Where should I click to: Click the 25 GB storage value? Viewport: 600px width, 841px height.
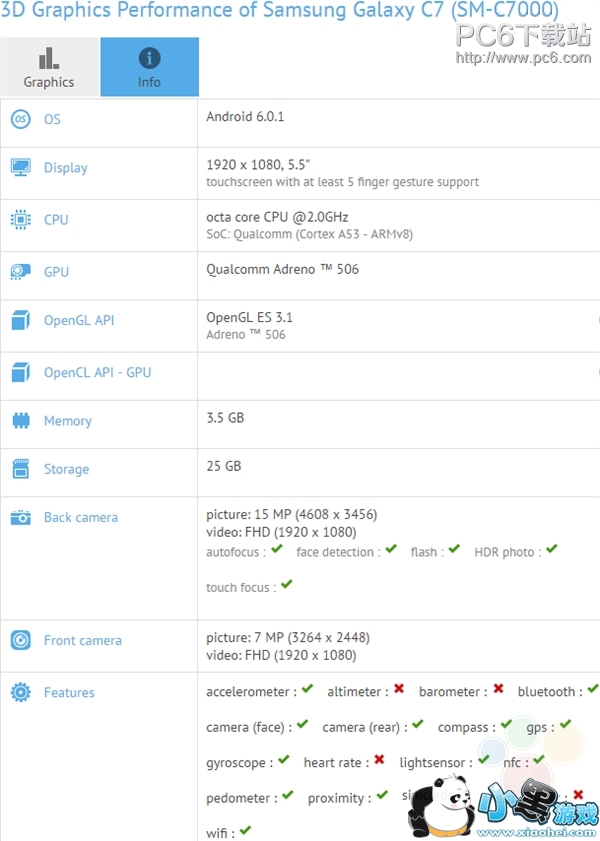pyautogui.click(x=224, y=466)
